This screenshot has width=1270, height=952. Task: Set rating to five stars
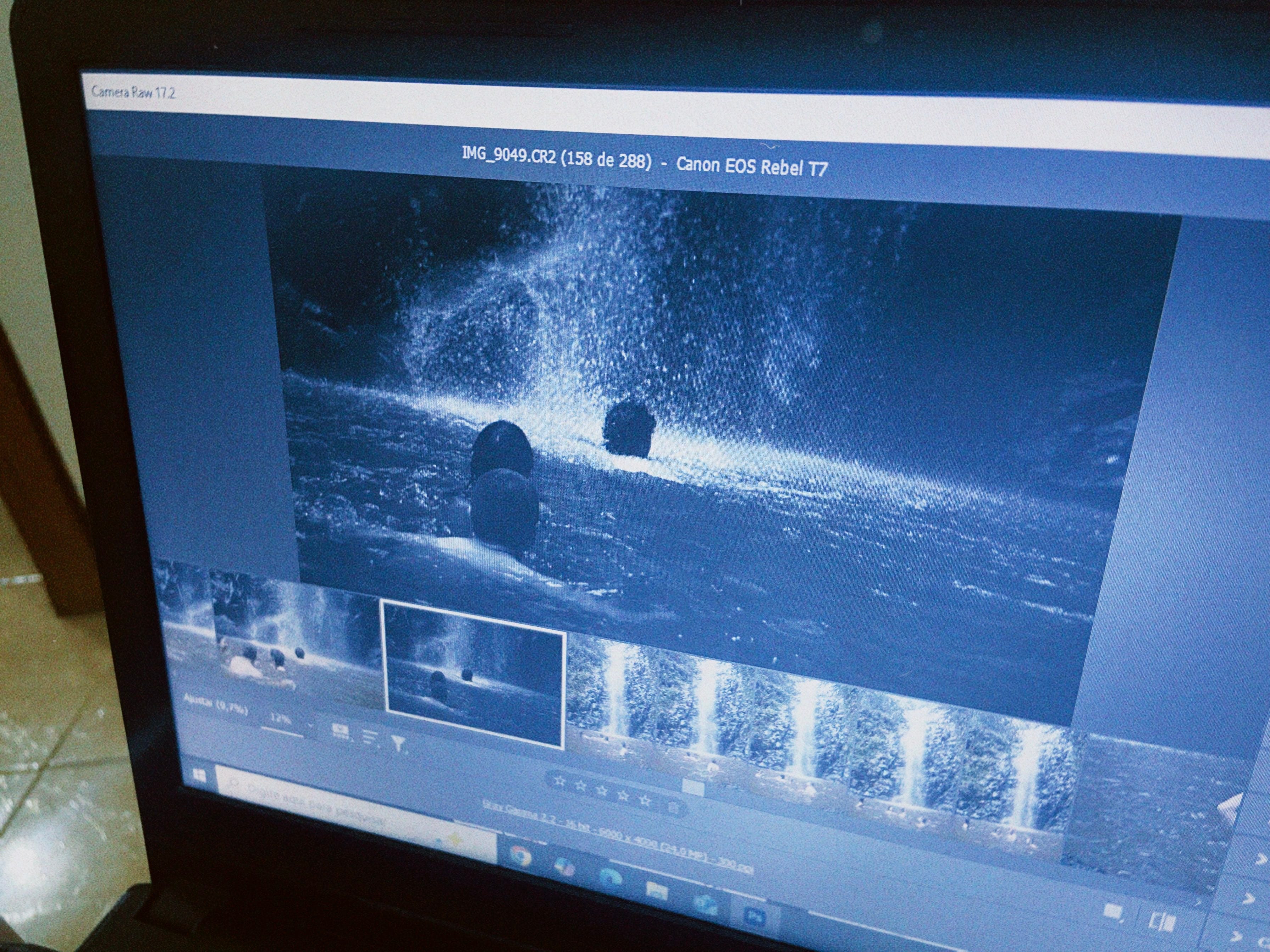coord(645,800)
